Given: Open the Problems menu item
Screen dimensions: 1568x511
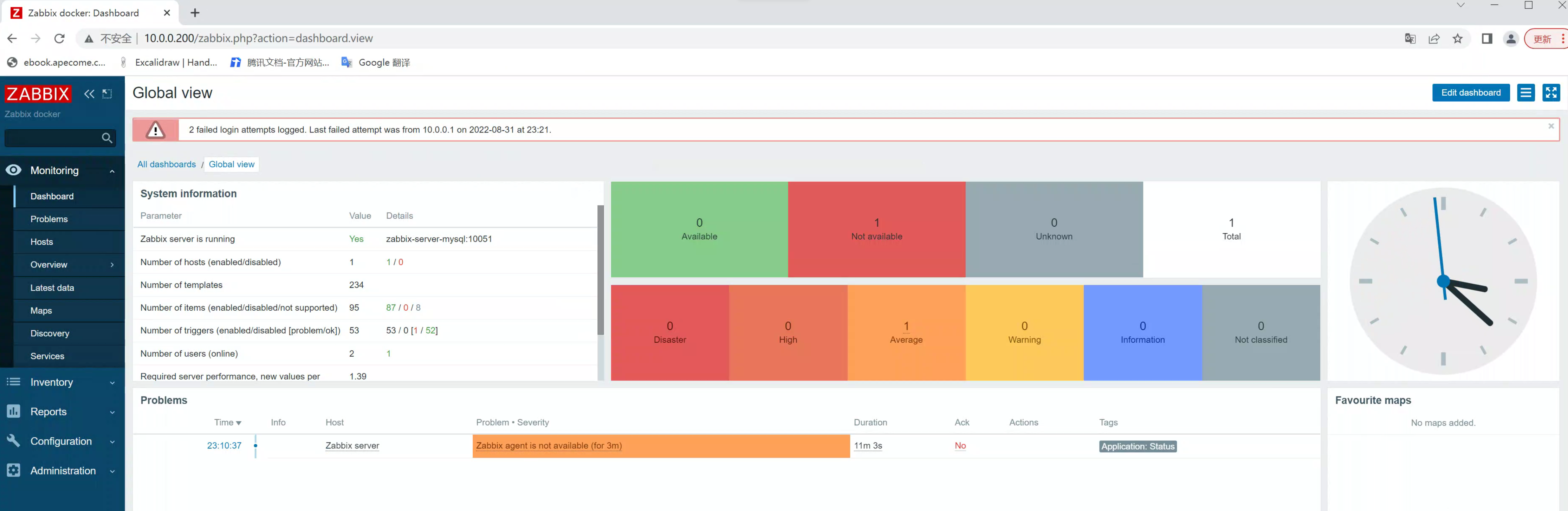Looking at the screenshot, I should pyautogui.click(x=49, y=219).
